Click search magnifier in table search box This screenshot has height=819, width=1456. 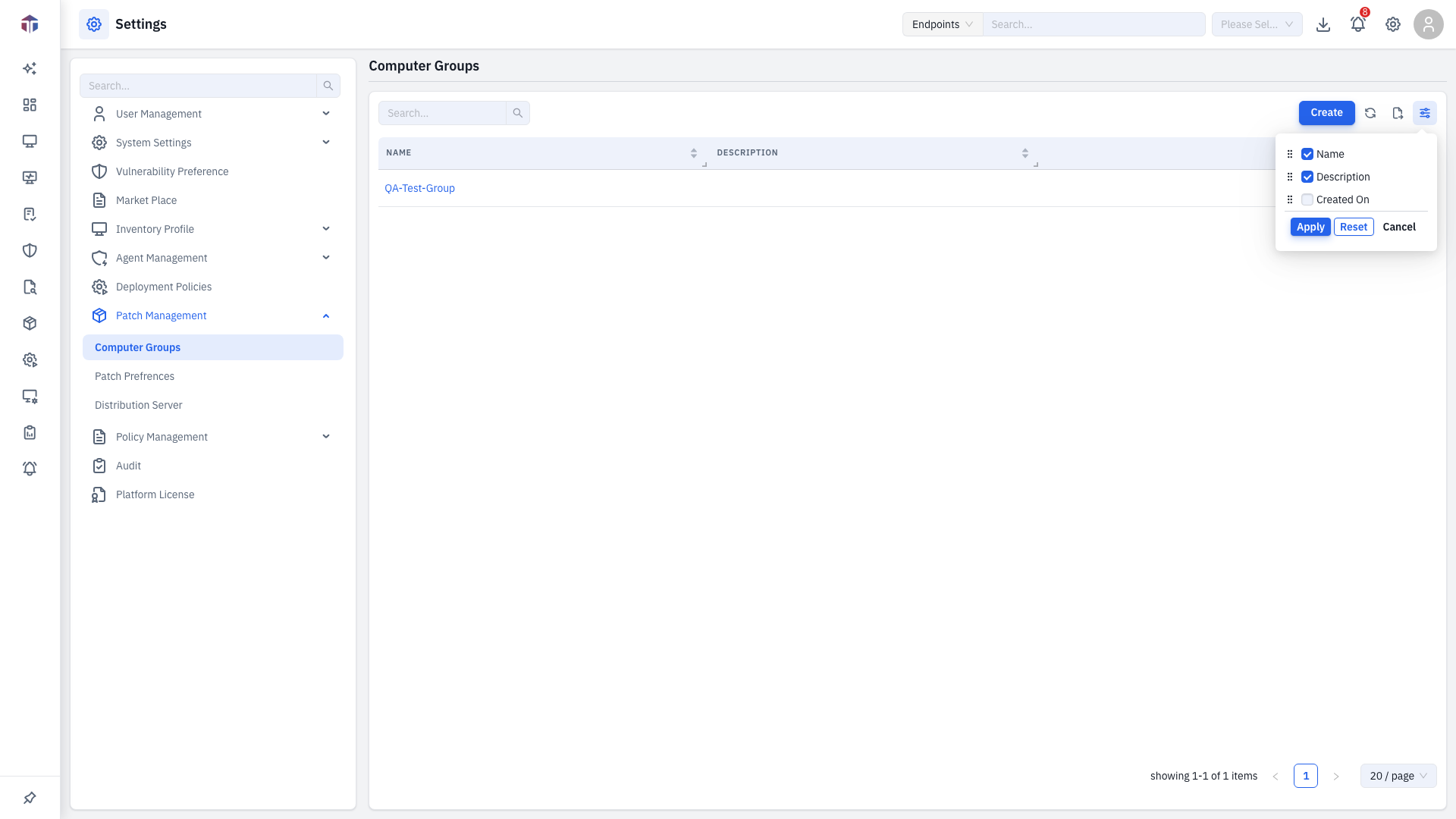coord(518,113)
